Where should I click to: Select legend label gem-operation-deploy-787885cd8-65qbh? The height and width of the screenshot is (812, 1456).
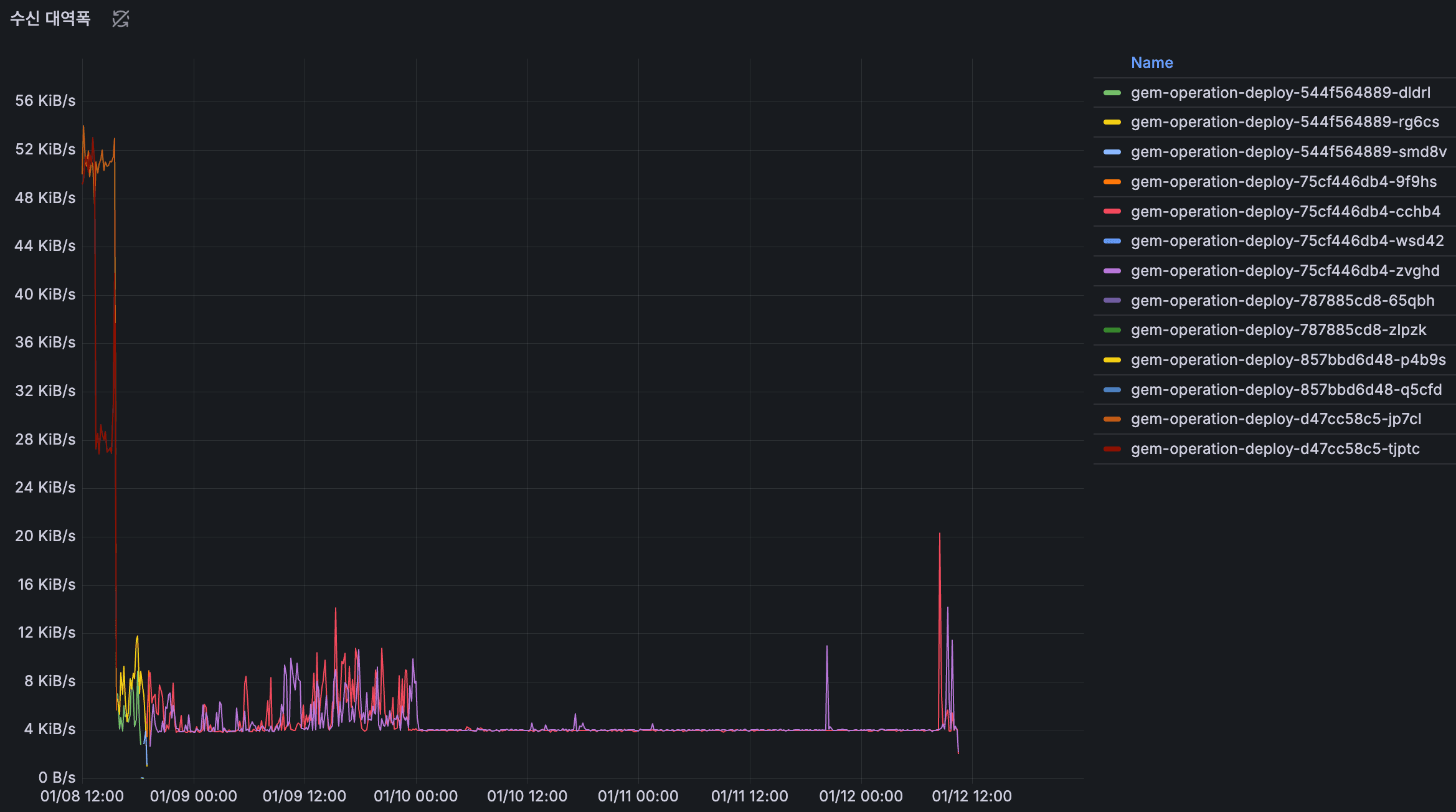tap(1282, 301)
